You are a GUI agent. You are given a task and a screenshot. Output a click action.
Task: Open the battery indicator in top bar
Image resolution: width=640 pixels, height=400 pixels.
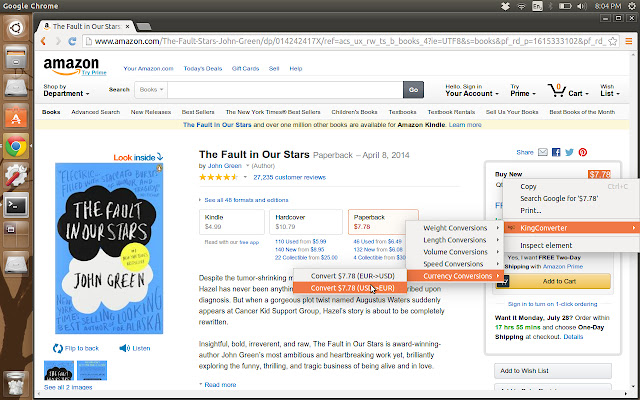click(x=565, y=6)
